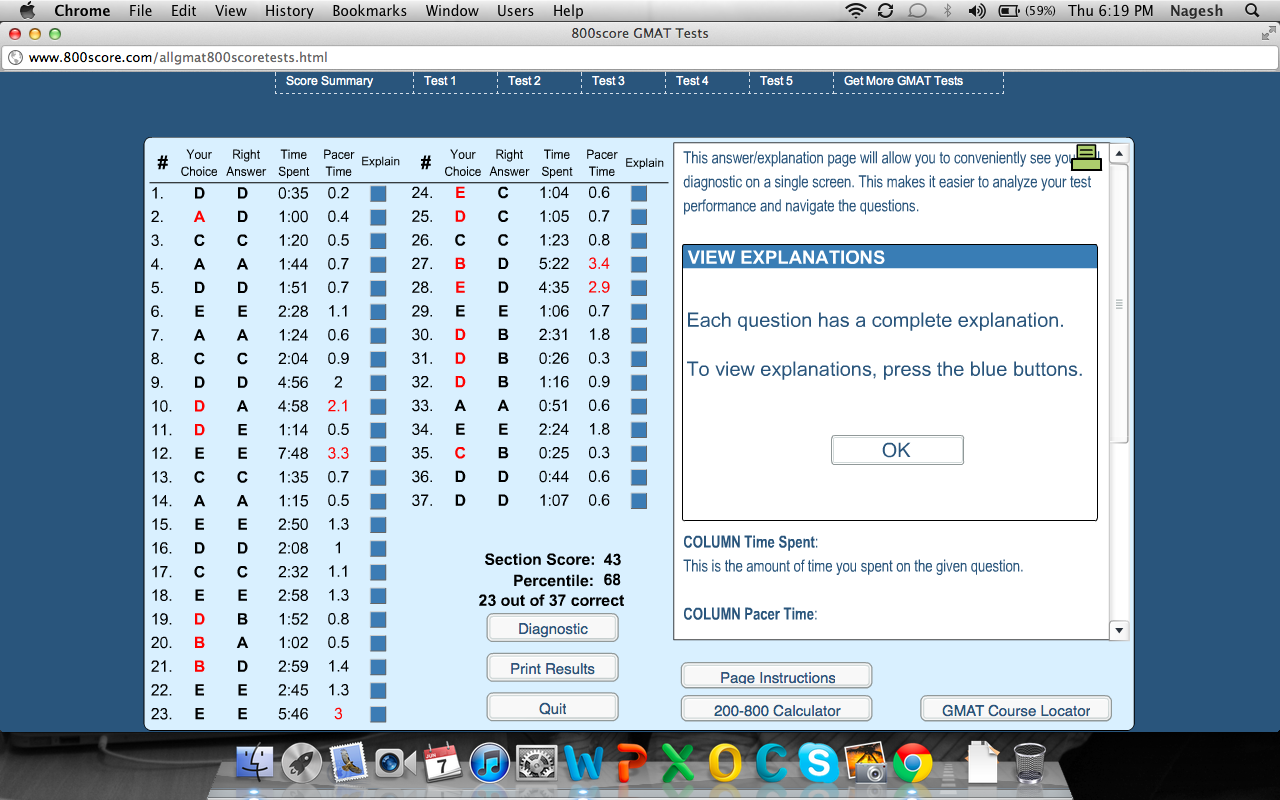Click the 7:48 time spent for question 12
This screenshot has height=800, width=1280.
[x=294, y=454]
